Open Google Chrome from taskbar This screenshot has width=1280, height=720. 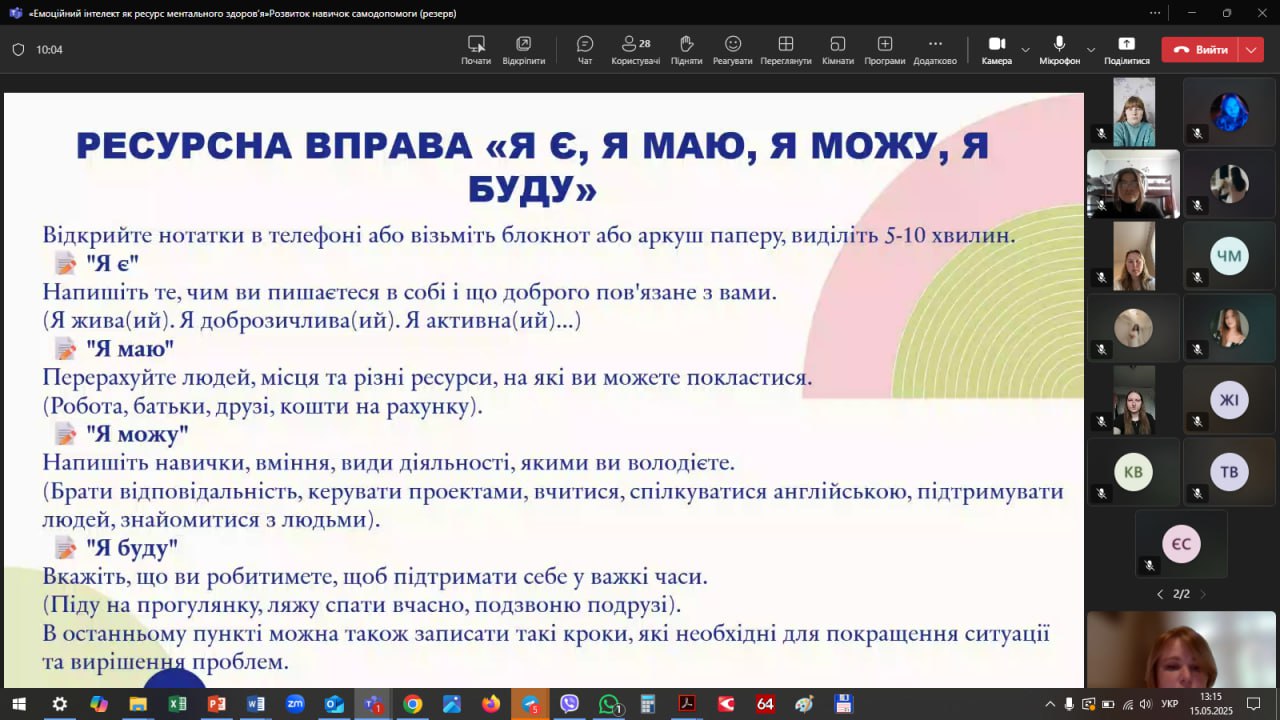coord(412,704)
